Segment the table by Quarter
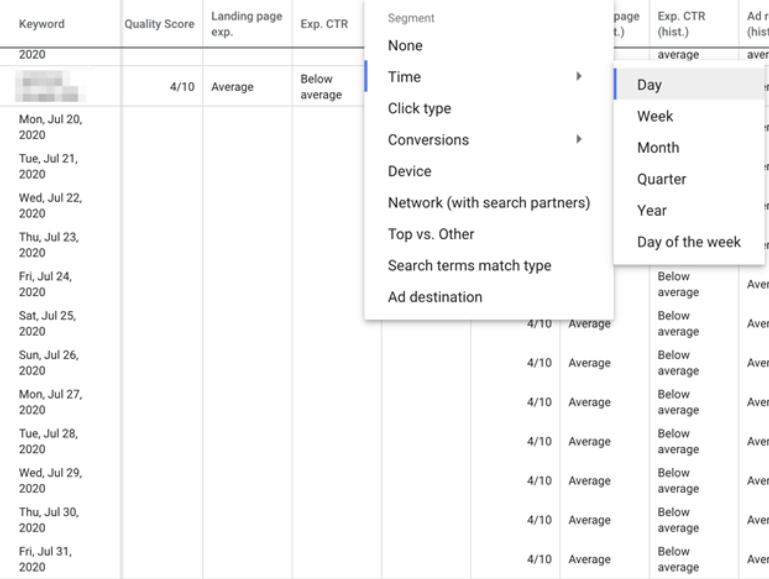Image resolution: width=769 pixels, height=579 pixels. click(662, 179)
